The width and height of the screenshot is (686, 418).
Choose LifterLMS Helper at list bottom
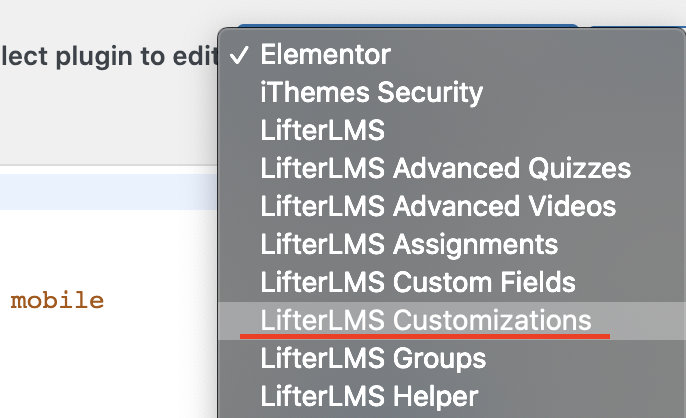(452, 397)
